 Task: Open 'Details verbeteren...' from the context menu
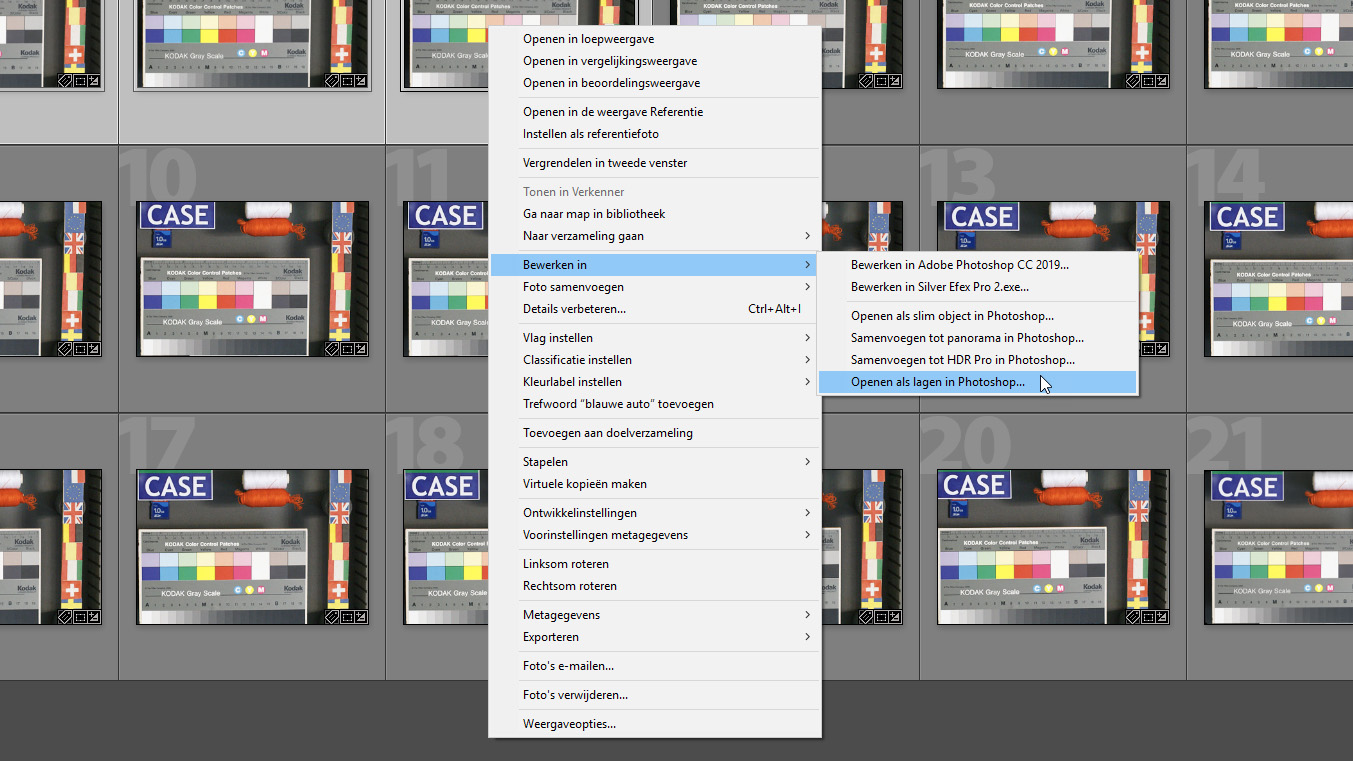[655, 309]
